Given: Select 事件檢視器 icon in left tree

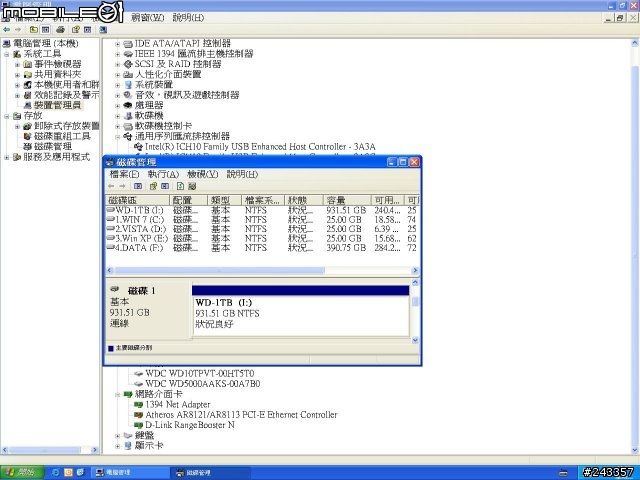Looking at the screenshot, I should pyautogui.click(x=27, y=64).
